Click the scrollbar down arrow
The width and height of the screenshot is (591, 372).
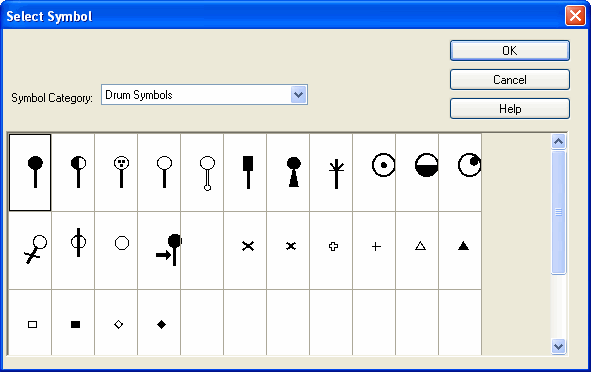click(x=558, y=346)
